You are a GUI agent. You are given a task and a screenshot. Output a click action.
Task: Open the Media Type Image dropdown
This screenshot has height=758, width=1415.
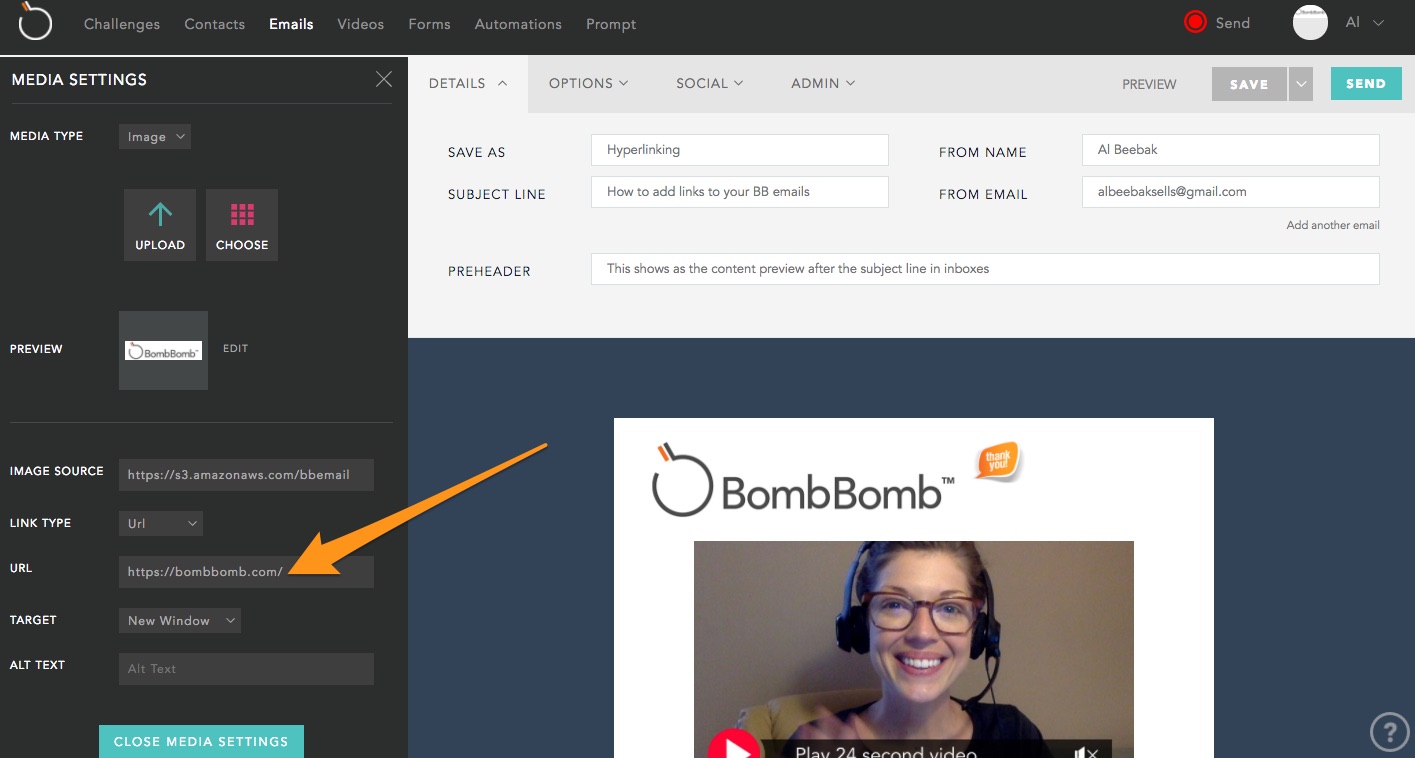[x=154, y=136]
